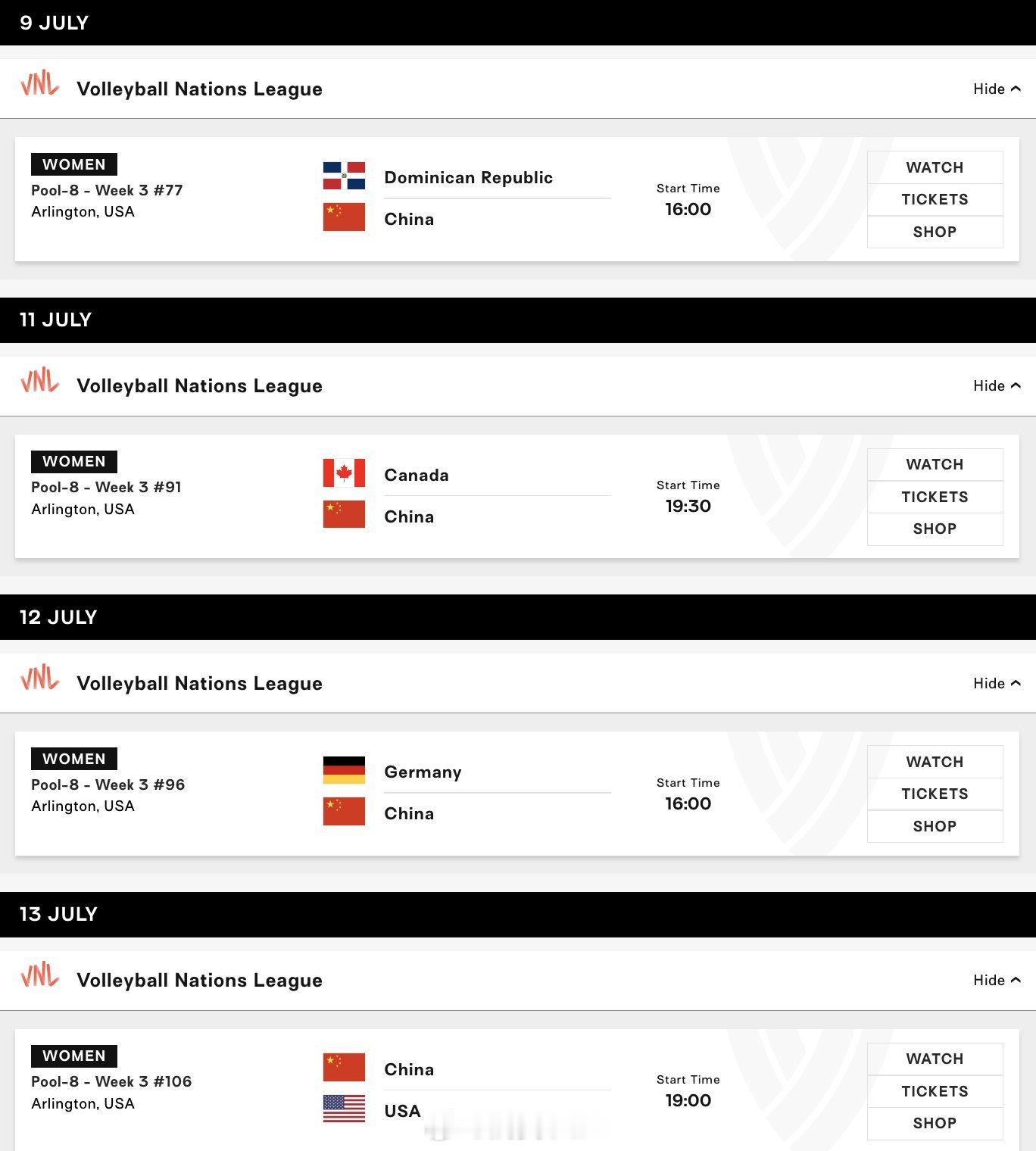The height and width of the screenshot is (1151, 1036).
Task: Open tickets for match #96
Action: [935, 794]
